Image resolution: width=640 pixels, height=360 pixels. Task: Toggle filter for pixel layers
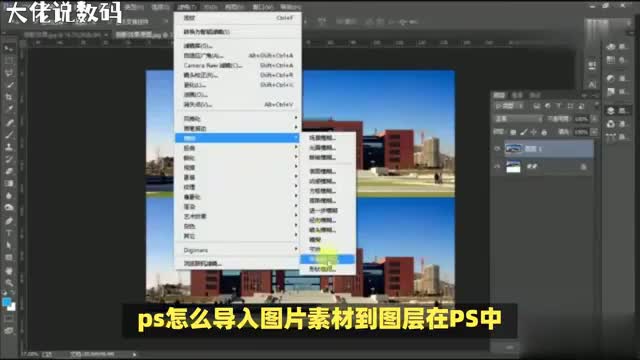click(537, 106)
